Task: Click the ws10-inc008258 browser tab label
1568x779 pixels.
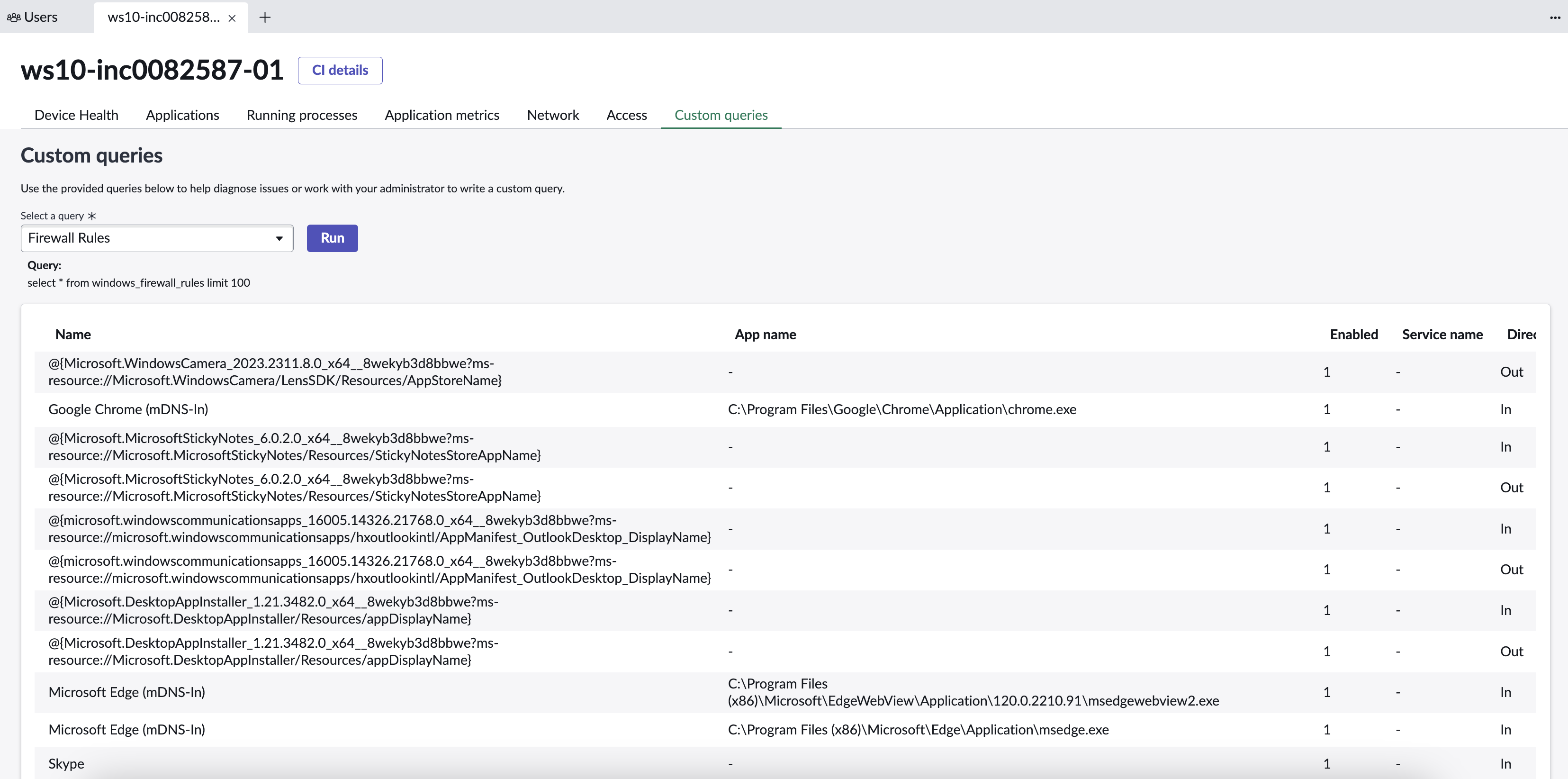Action: pyautogui.click(x=164, y=17)
